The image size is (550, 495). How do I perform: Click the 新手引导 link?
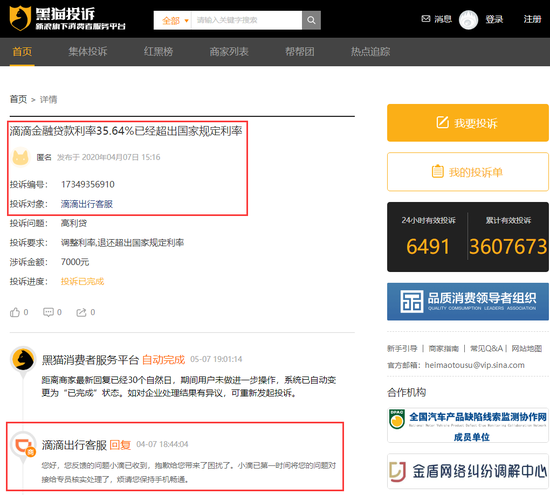coord(402,348)
